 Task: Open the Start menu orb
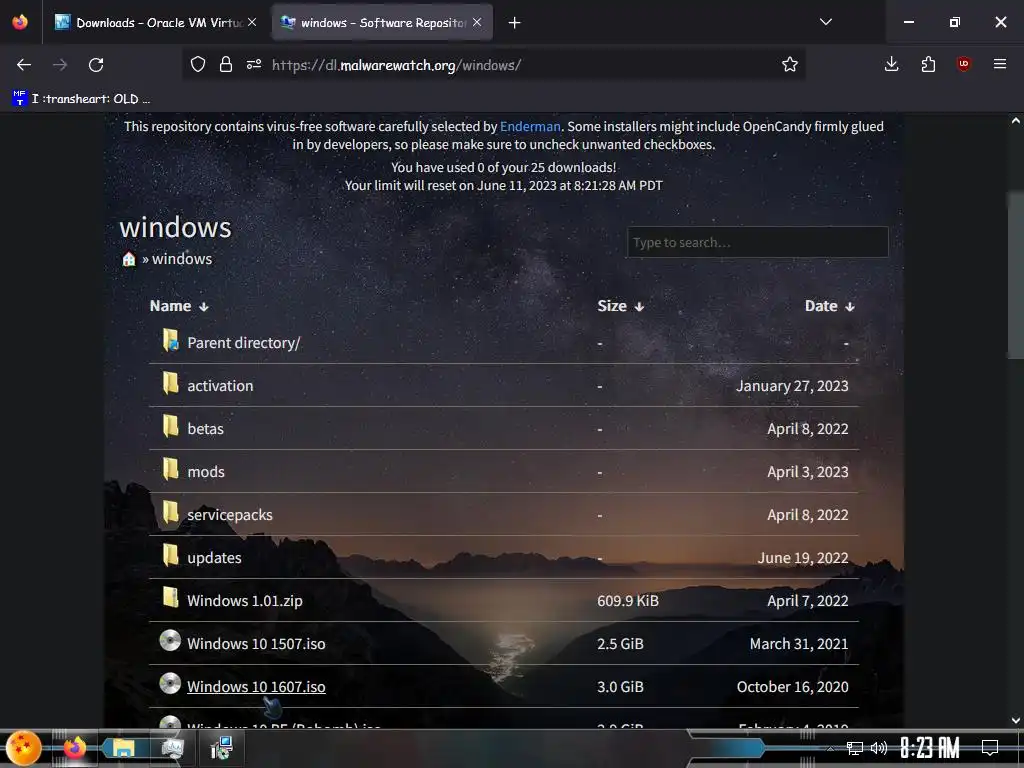pyautogui.click(x=23, y=748)
